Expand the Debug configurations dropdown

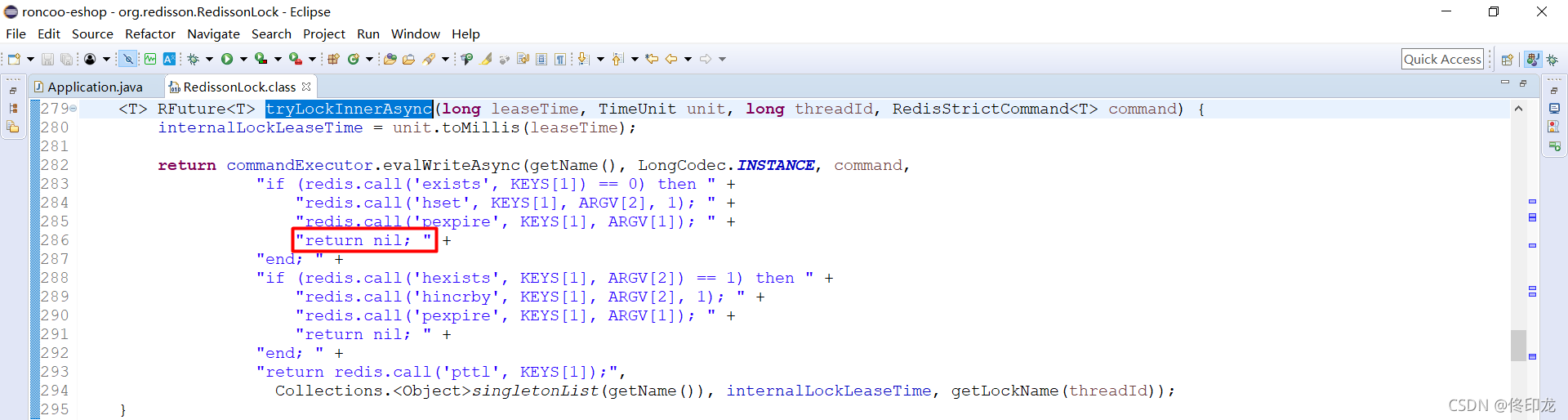pyautogui.click(x=209, y=59)
